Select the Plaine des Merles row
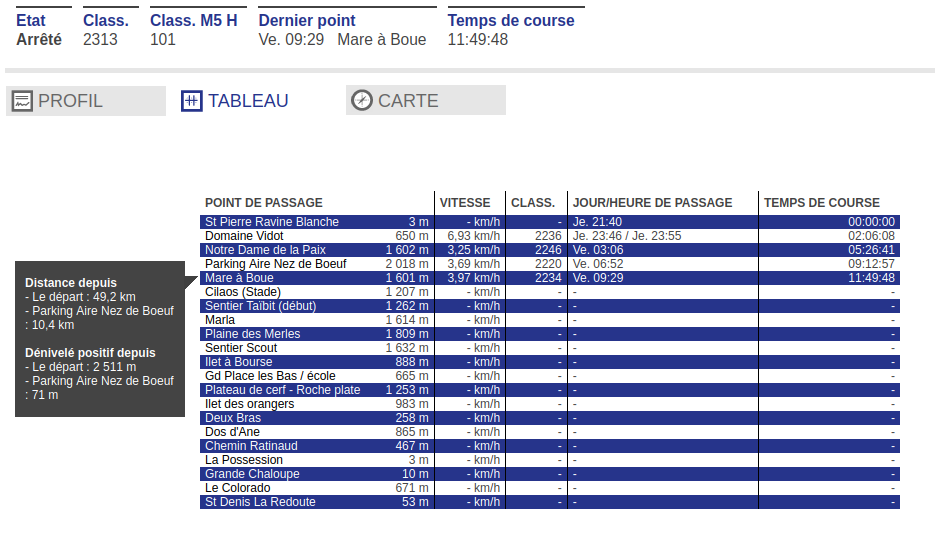 (550, 334)
